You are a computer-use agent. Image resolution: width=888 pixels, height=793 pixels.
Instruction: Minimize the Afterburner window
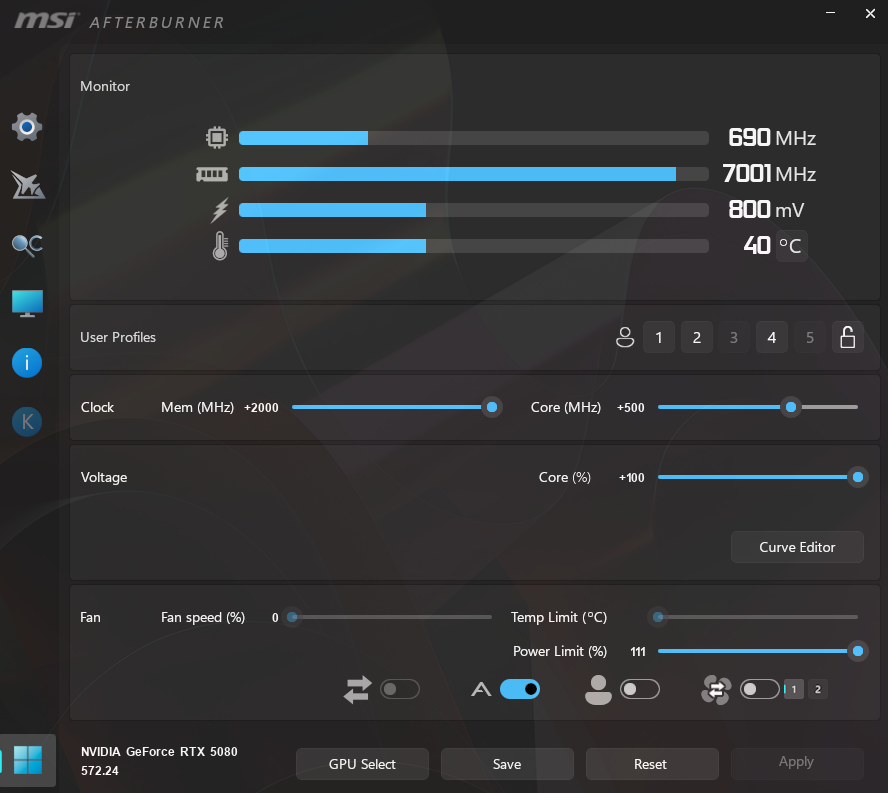(830, 12)
